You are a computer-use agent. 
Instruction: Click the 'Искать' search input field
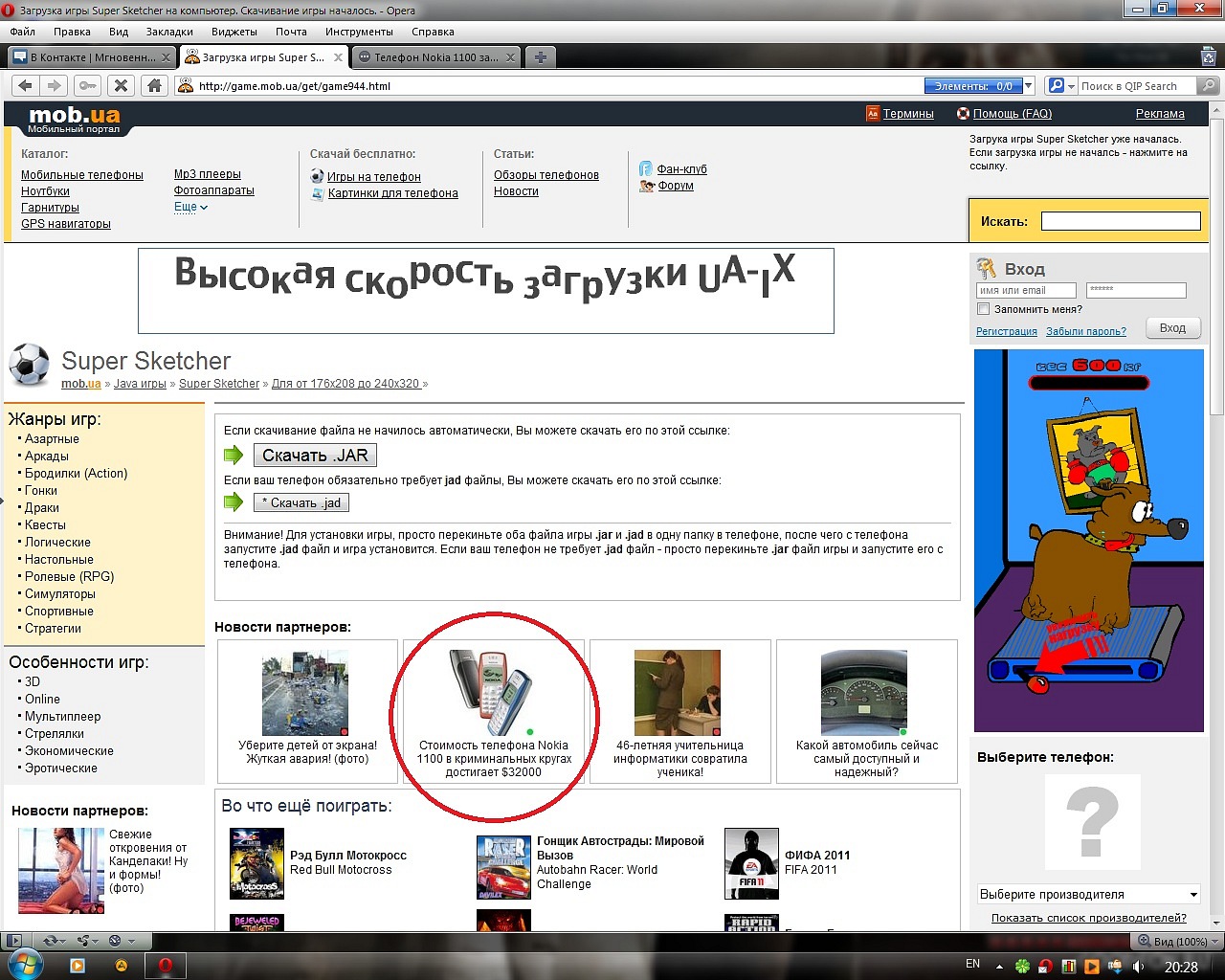pyautogui.click(x=1120, y=221)
